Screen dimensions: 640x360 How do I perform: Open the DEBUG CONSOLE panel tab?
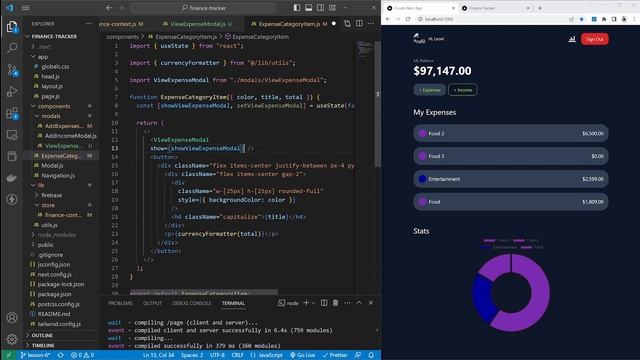click(x=192, y=303)
